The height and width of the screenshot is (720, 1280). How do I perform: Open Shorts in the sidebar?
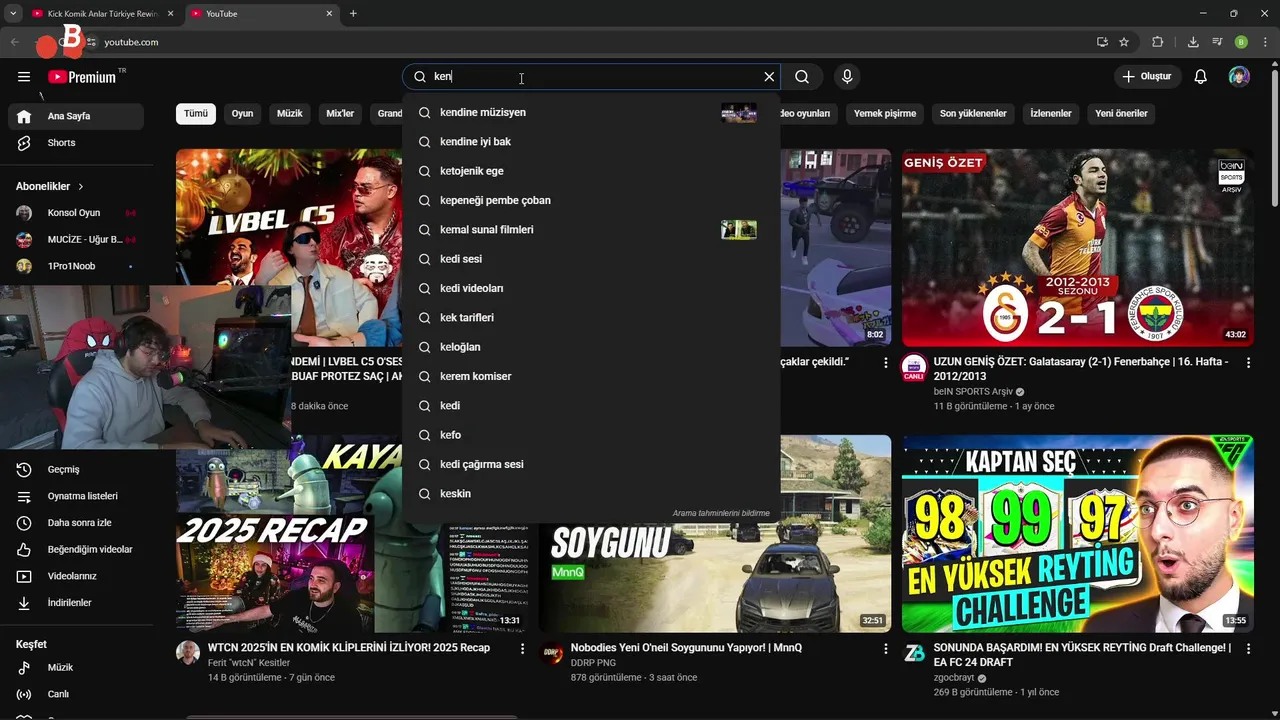[77, 143]
